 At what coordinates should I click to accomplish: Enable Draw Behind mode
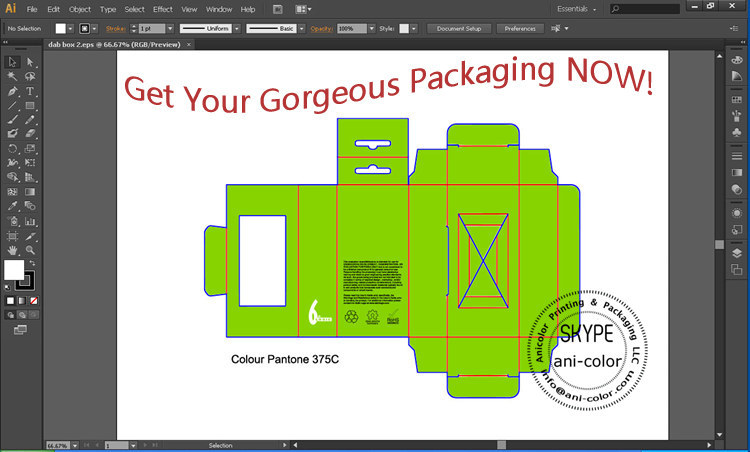(x=22, y=315)
